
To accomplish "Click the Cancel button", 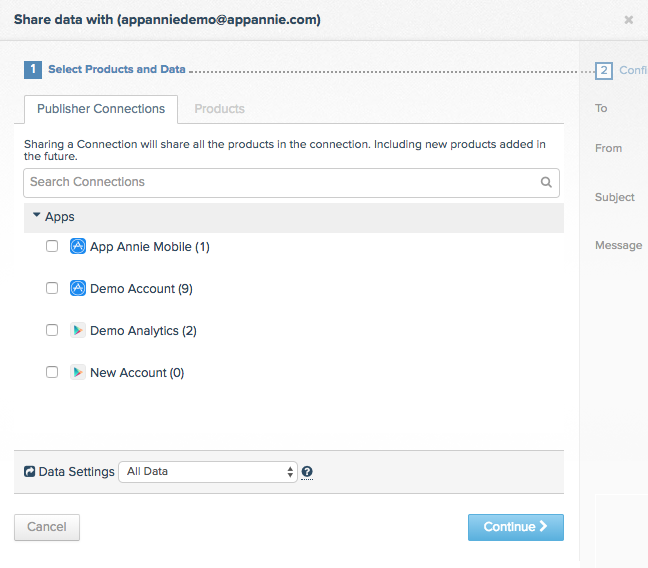I will (47, 527).
